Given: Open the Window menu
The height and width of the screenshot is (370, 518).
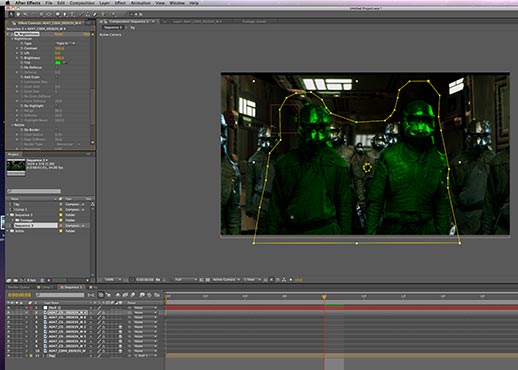Looking at the screenshot, I should pyautogui.click(x=177, y=3).
